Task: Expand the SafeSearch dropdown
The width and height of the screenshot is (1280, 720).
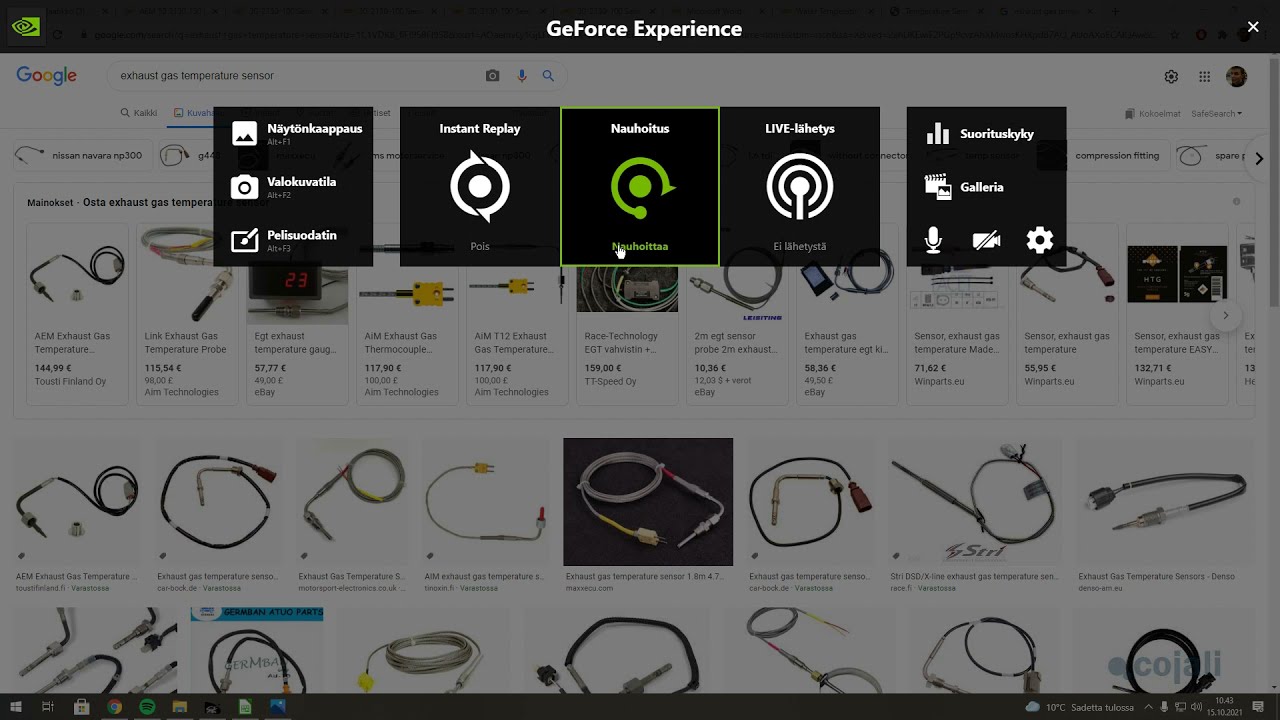Action: click(x=1216, y=114)
